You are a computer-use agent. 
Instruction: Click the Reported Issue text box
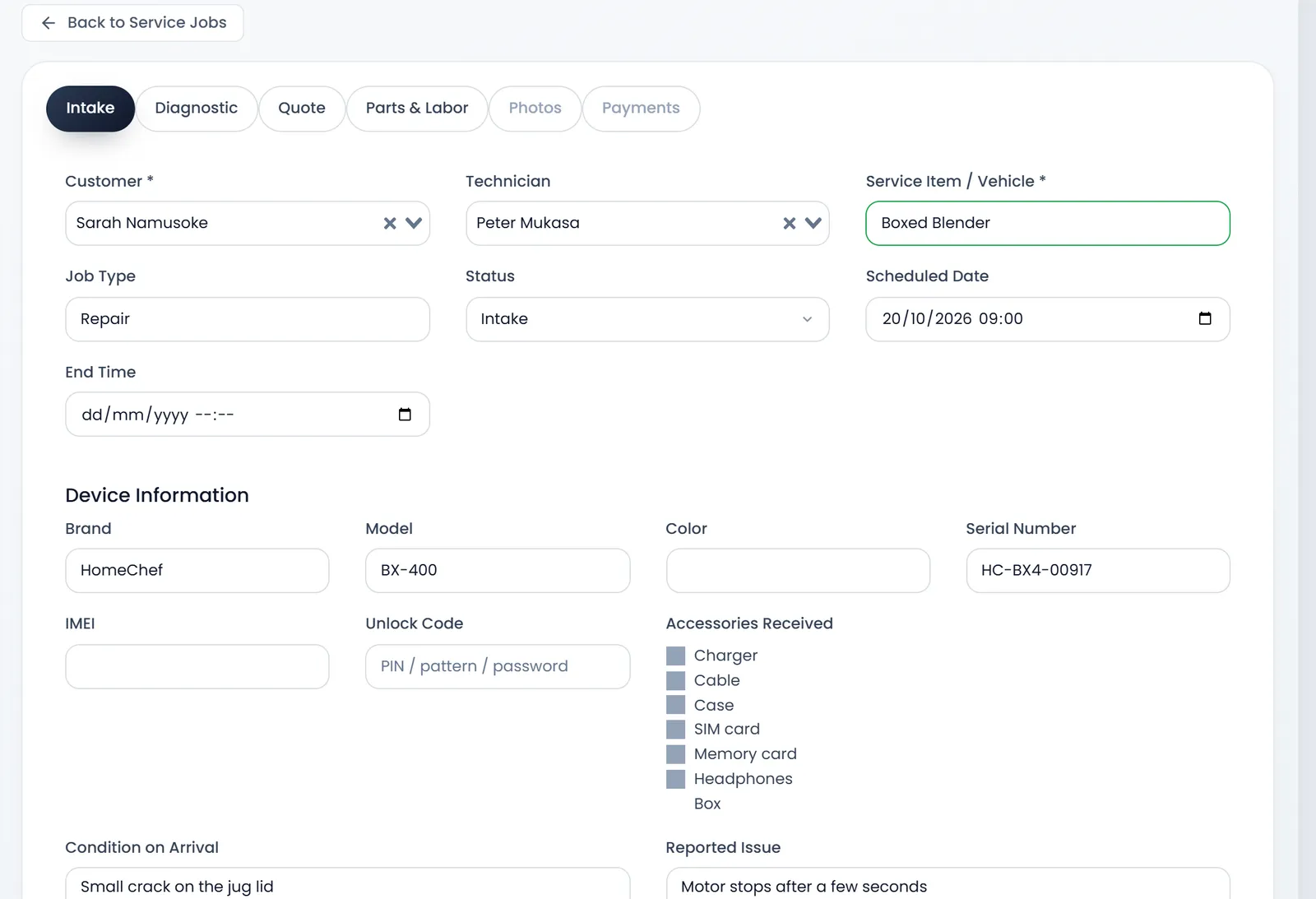tap(948, 883)
